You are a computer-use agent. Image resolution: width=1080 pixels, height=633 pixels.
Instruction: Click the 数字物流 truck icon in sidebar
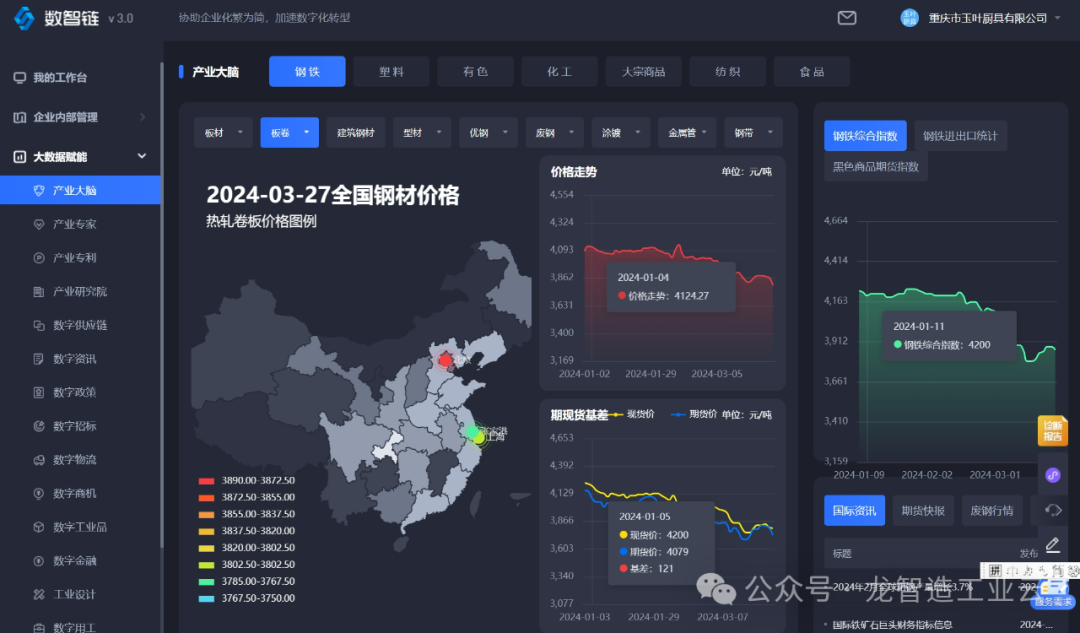39,460
